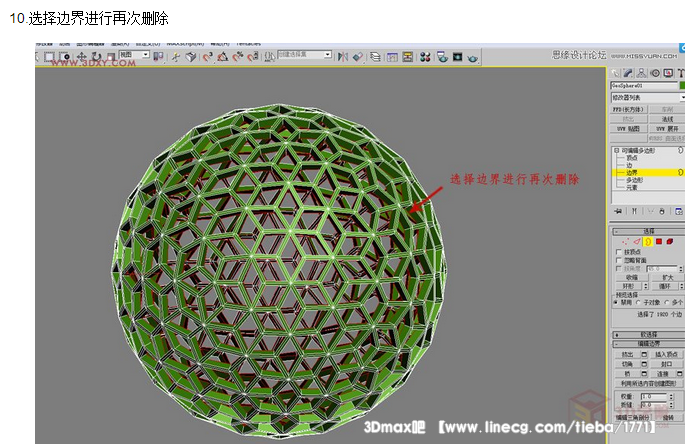Activate the Select and Move tool
Image resolution: width=685 pixels, height=444 pixels.
point(82,56)
